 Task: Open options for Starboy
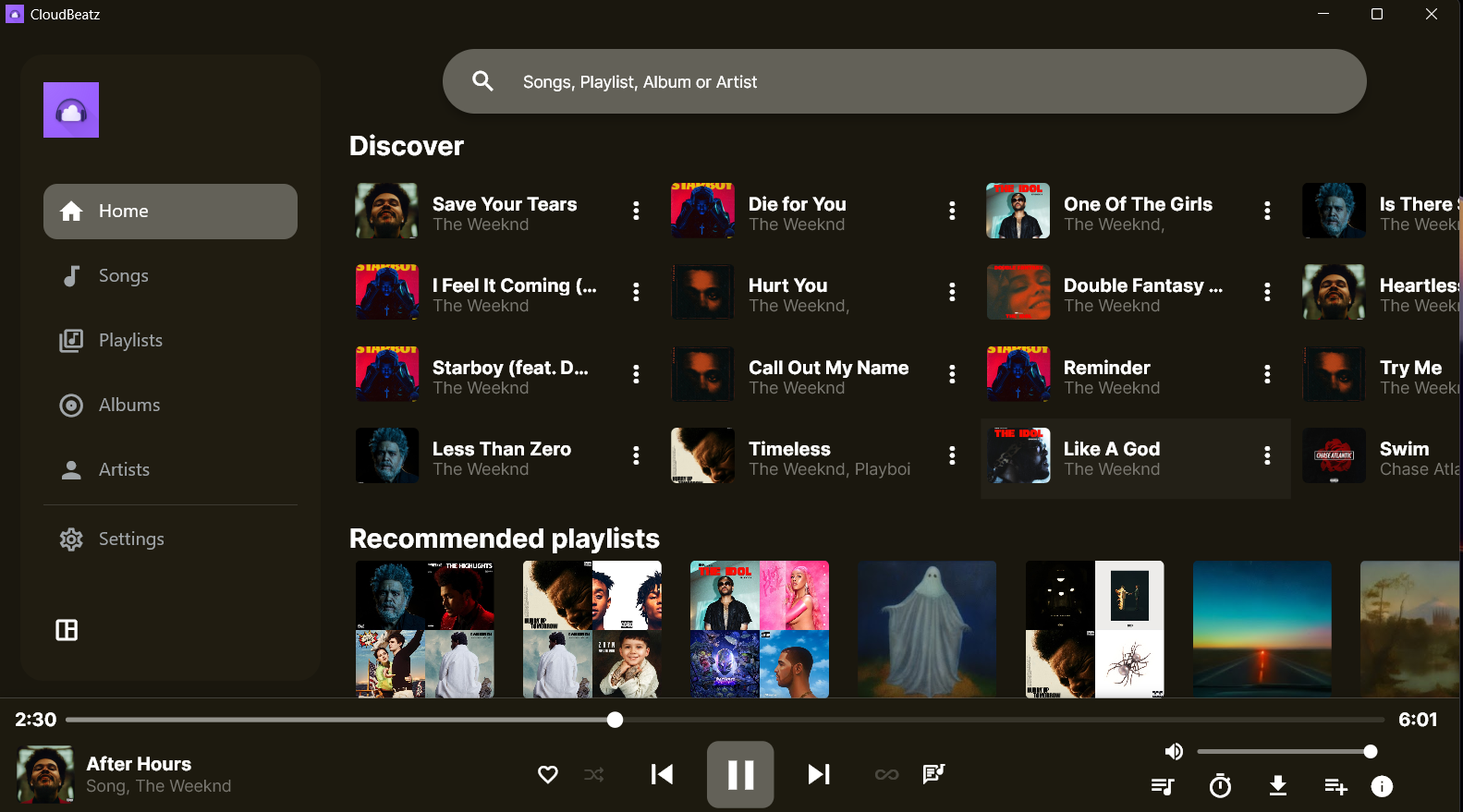pos(636,374)
